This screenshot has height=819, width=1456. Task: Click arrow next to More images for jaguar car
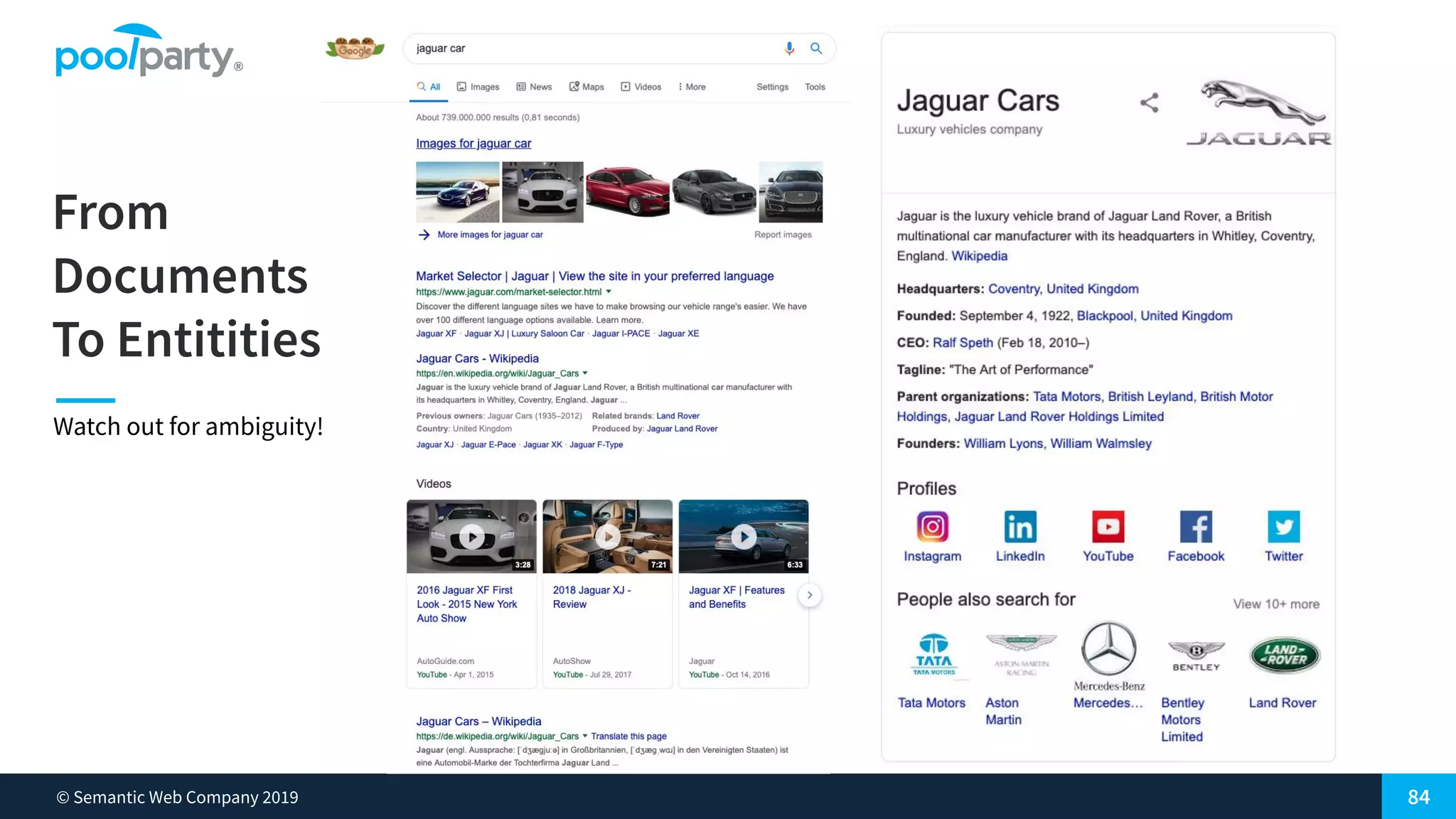424,235
